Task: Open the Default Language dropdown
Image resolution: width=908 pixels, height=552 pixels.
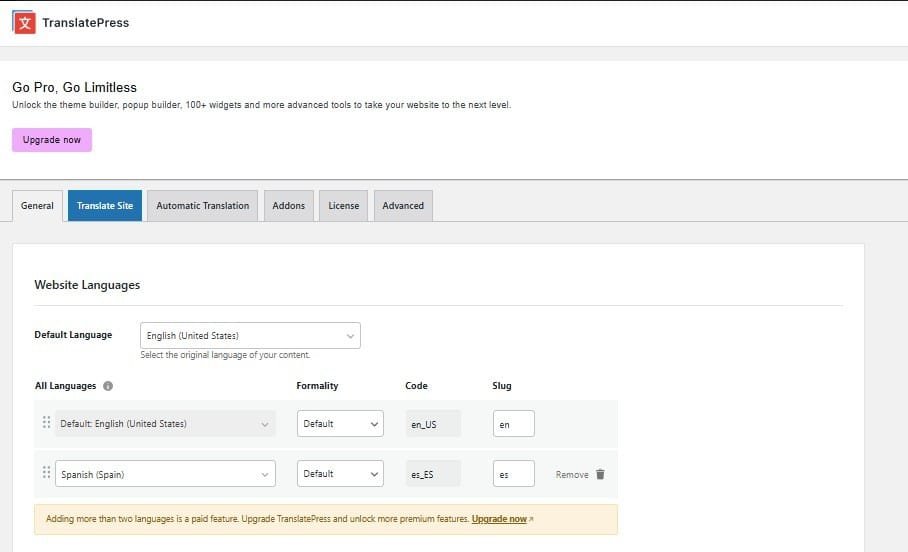Action: tap(250, 336)
